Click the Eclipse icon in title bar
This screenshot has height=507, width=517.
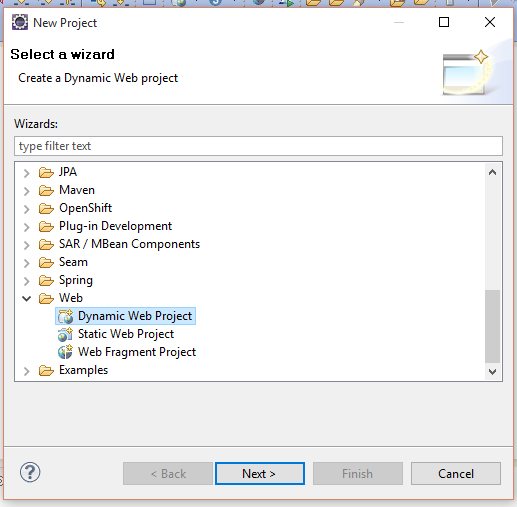[x=20, y=23]
